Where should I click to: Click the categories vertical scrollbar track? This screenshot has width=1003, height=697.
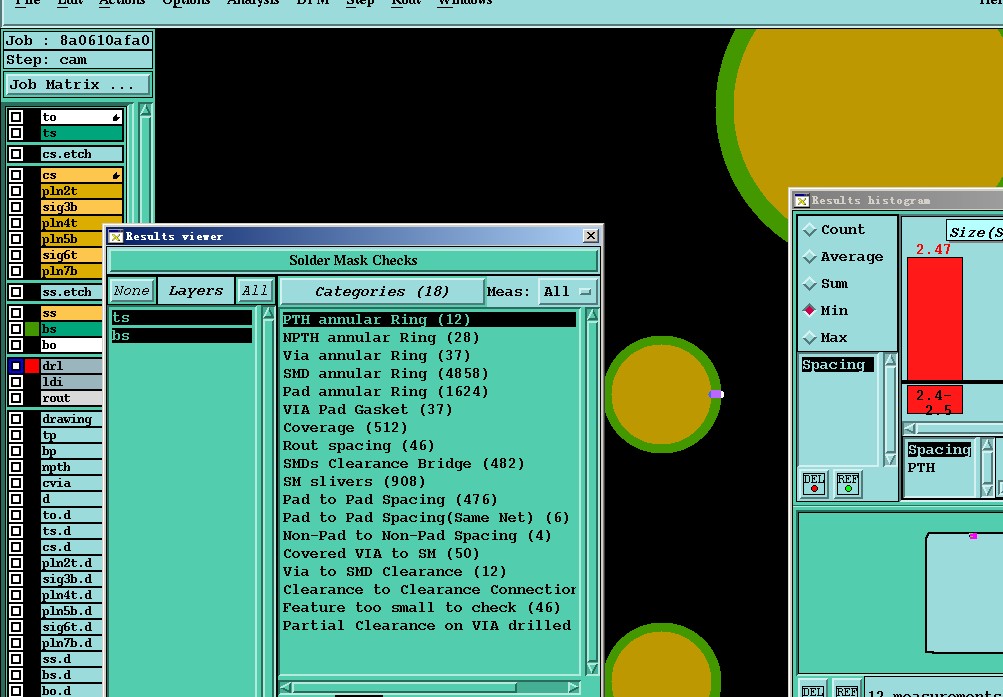point(592,491)
